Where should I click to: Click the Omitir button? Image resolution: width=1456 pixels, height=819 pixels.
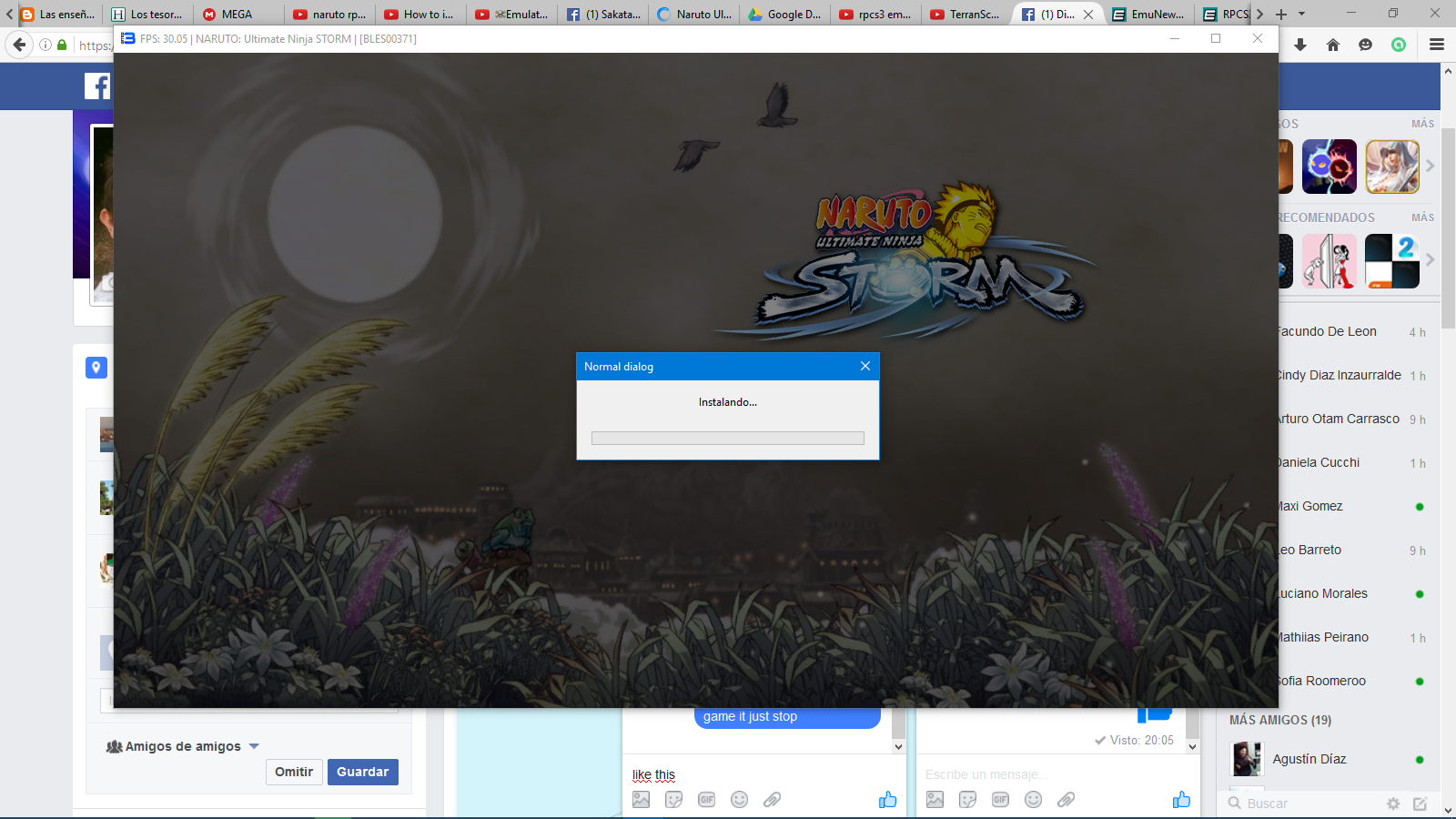coord(294,772)
